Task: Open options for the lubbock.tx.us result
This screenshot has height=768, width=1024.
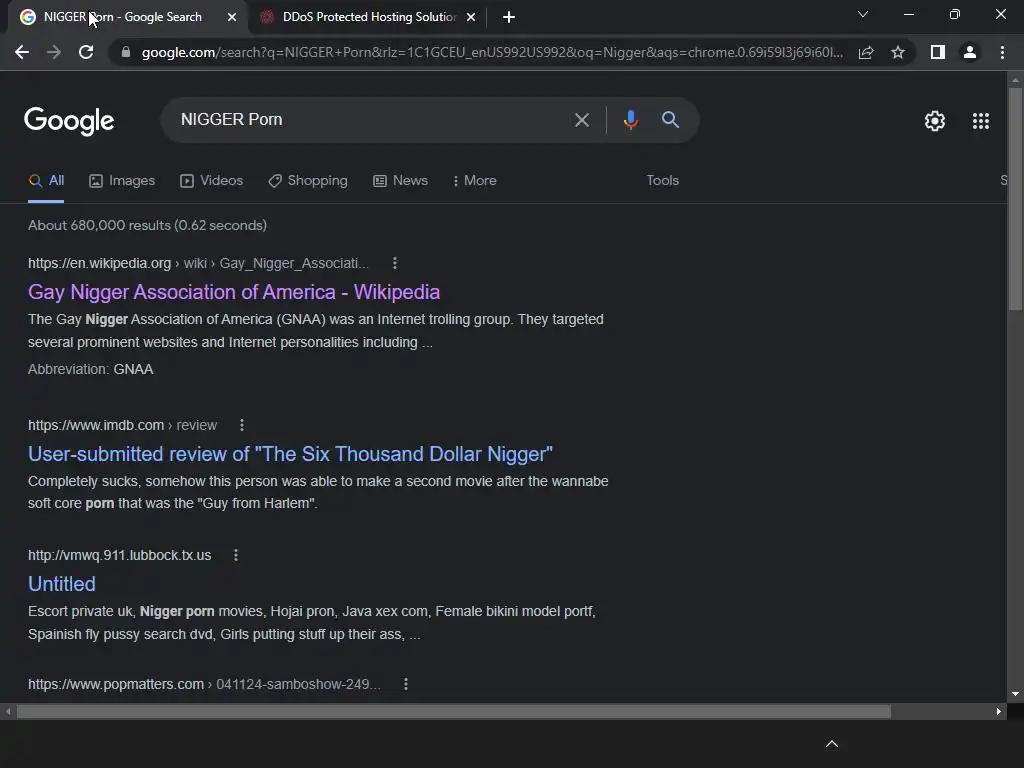Action: coord(236,555)
